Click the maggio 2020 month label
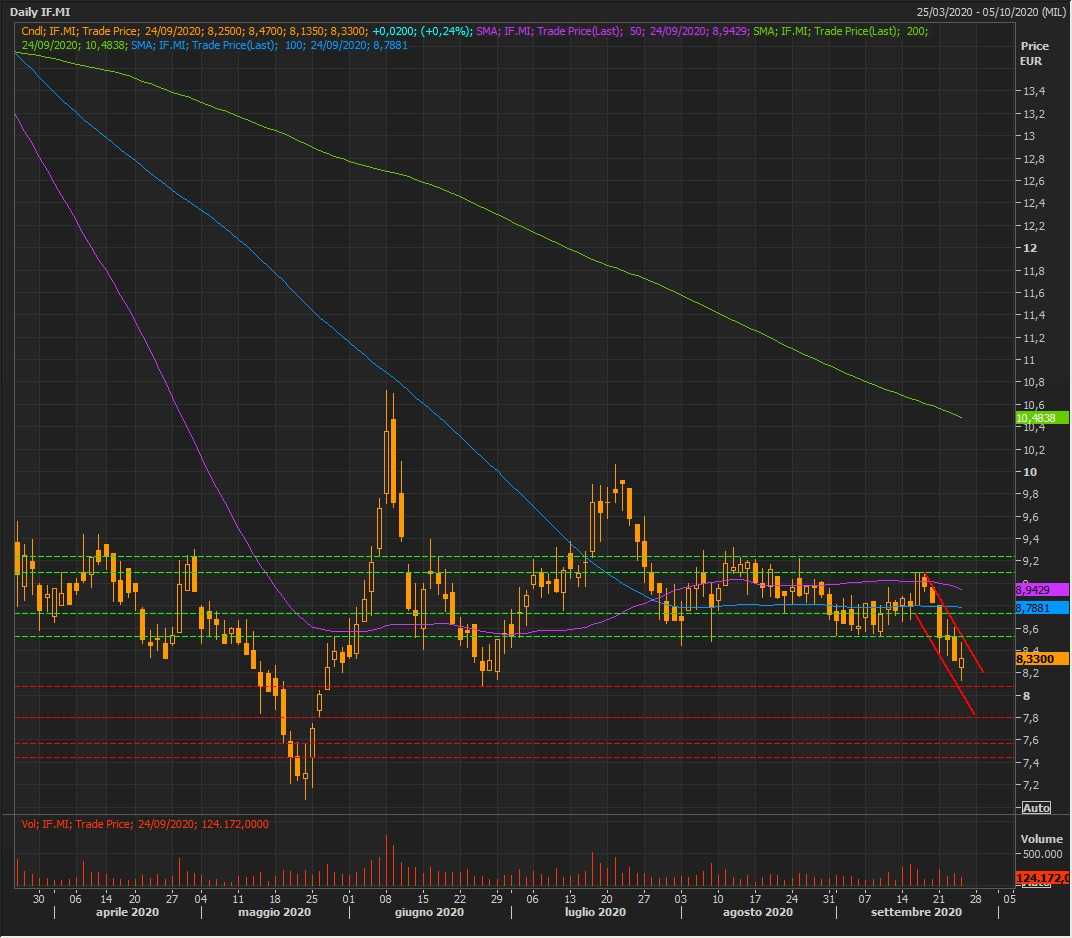This screenshot has width=1072, height=938. (276, 913)
